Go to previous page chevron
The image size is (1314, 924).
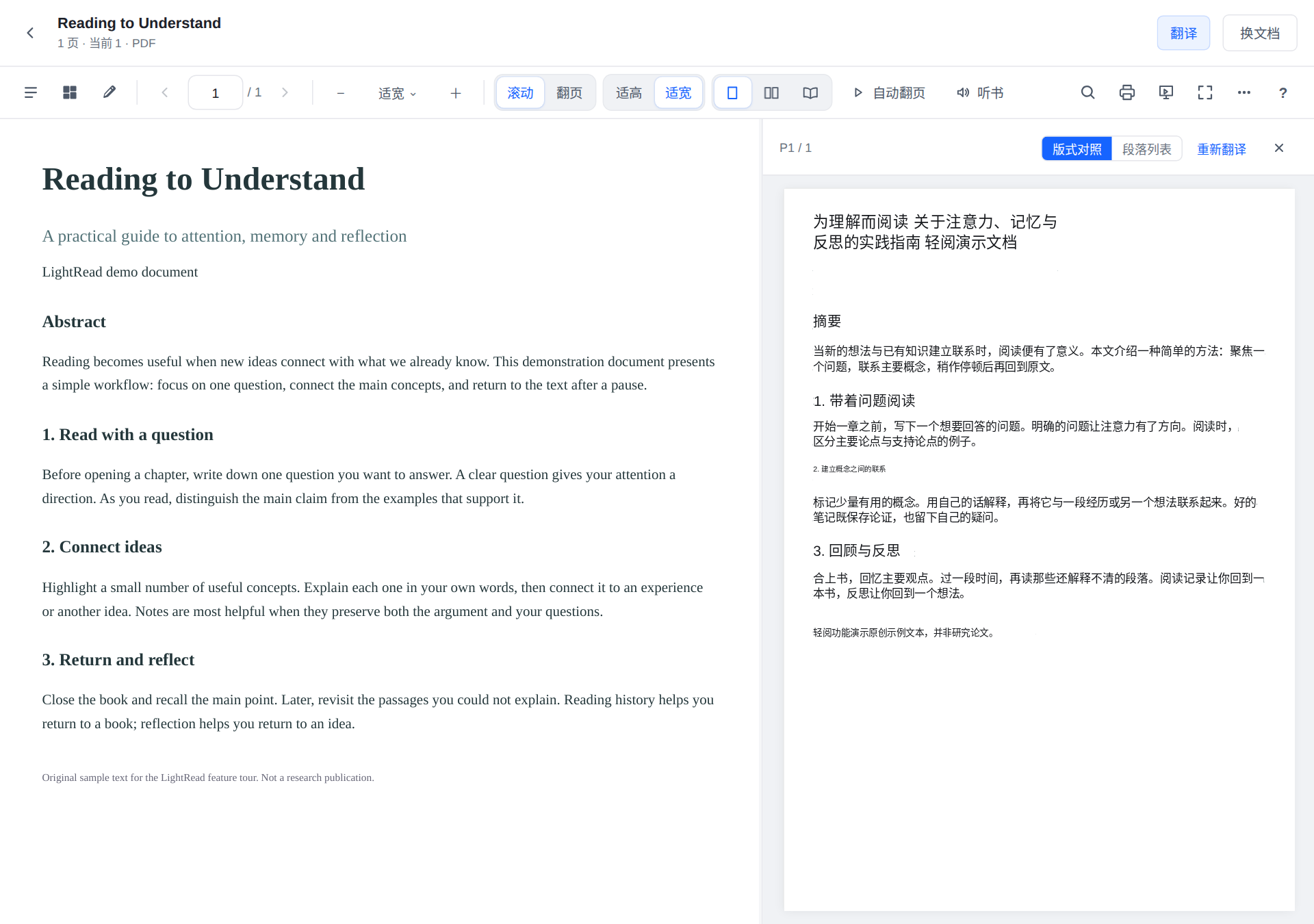pos(164,92)
